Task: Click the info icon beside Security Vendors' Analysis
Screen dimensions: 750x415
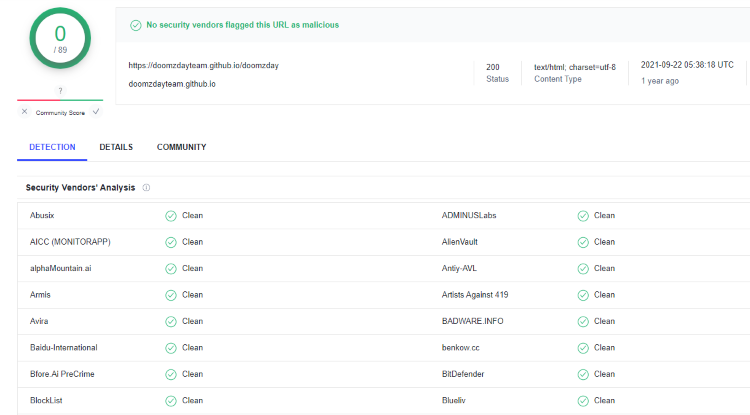Action: click(x=146, y=187)
